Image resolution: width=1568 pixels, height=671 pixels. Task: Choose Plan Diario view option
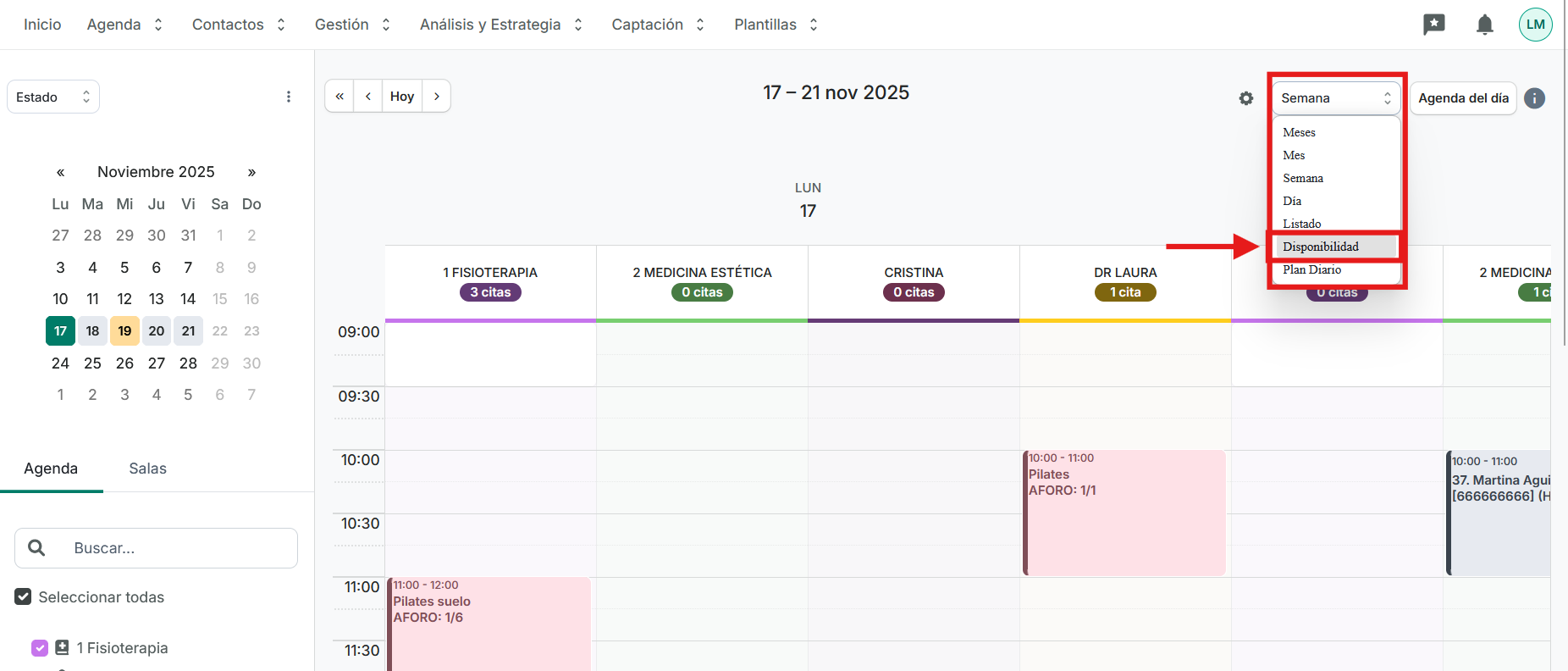[x=1311, y=269]
